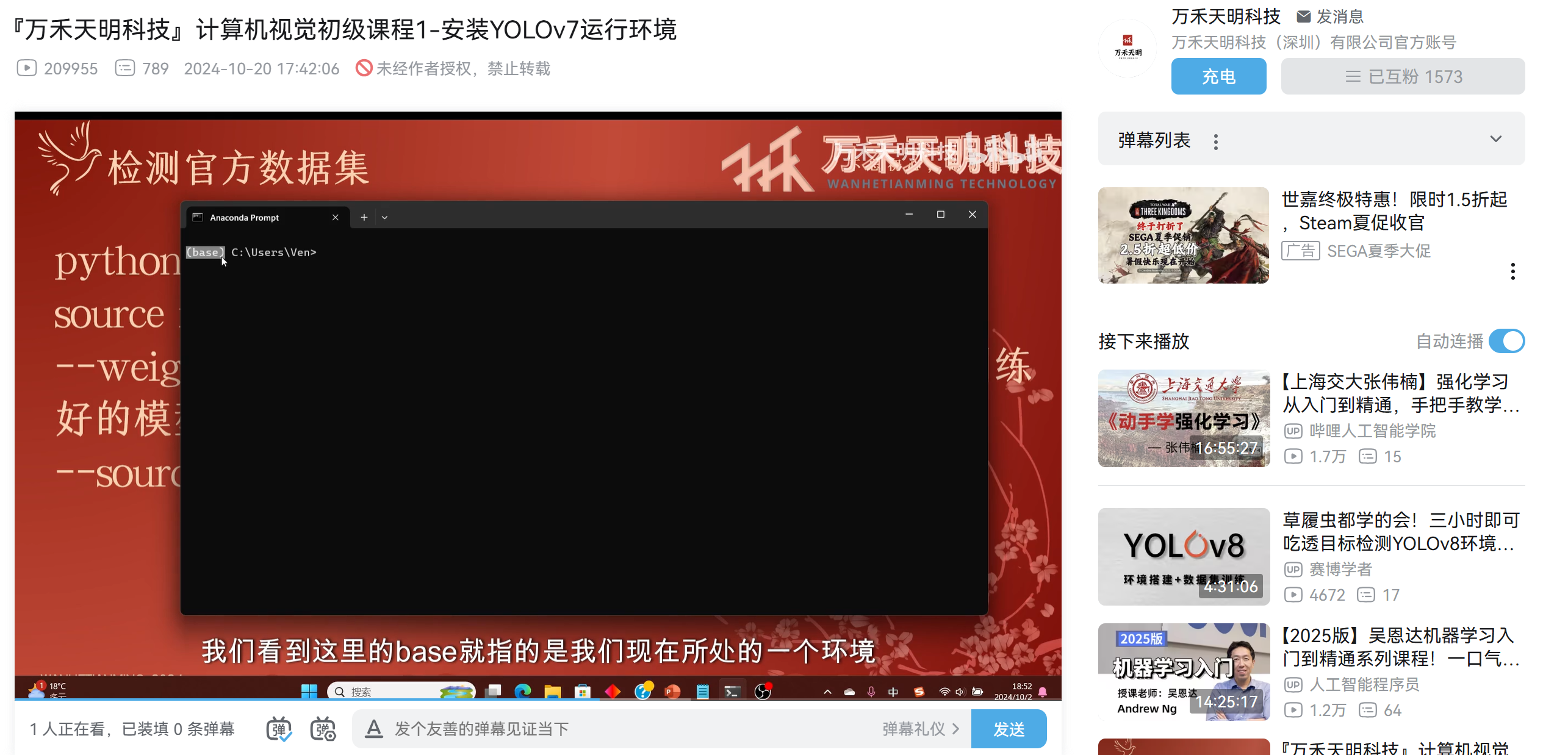Screen dimensions: 1568x755
Task: Click the 充电 charge button
Action: click(1218, 76)
